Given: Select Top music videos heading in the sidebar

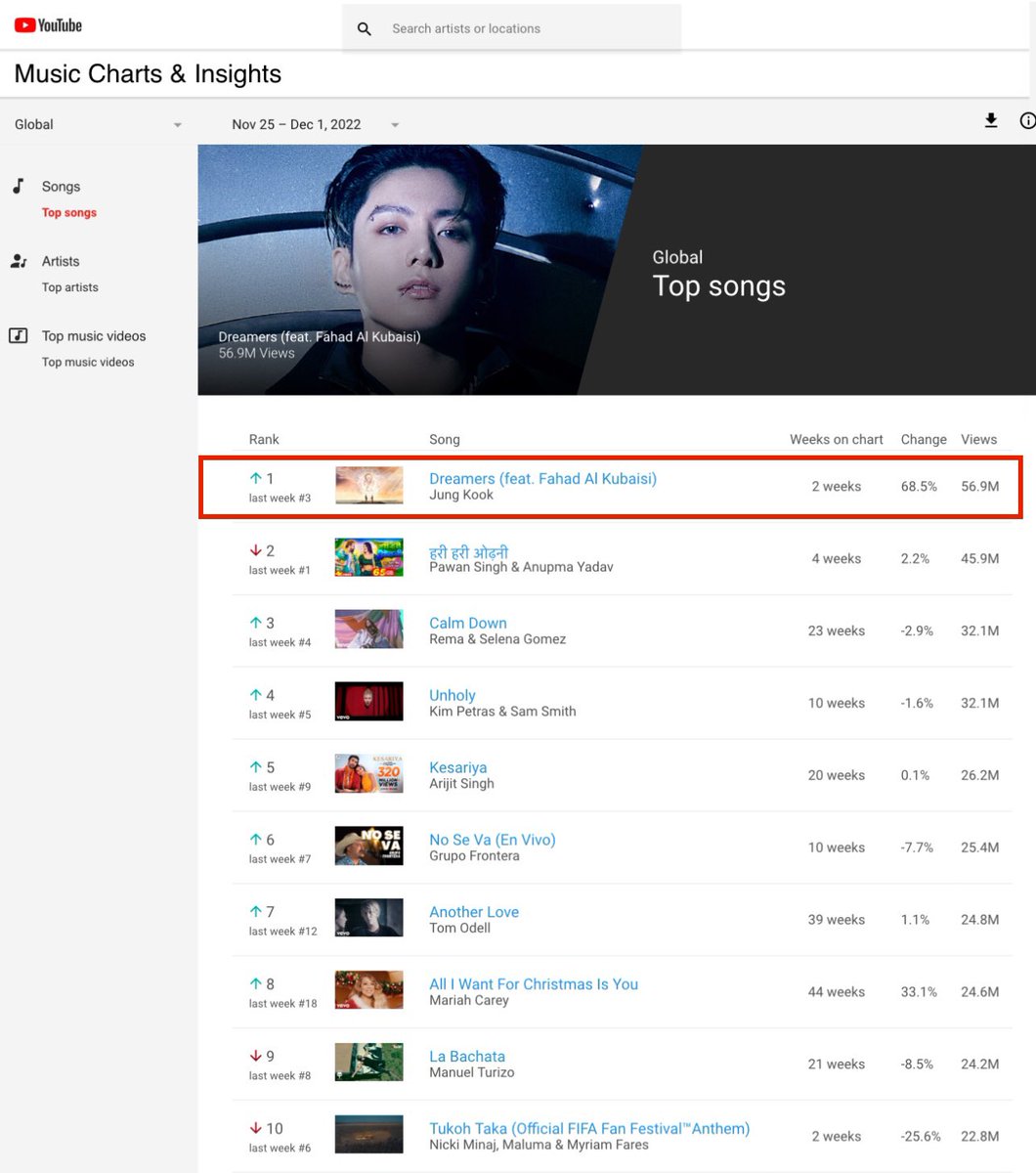Looking at the screenshot, I should coord(94,335).
